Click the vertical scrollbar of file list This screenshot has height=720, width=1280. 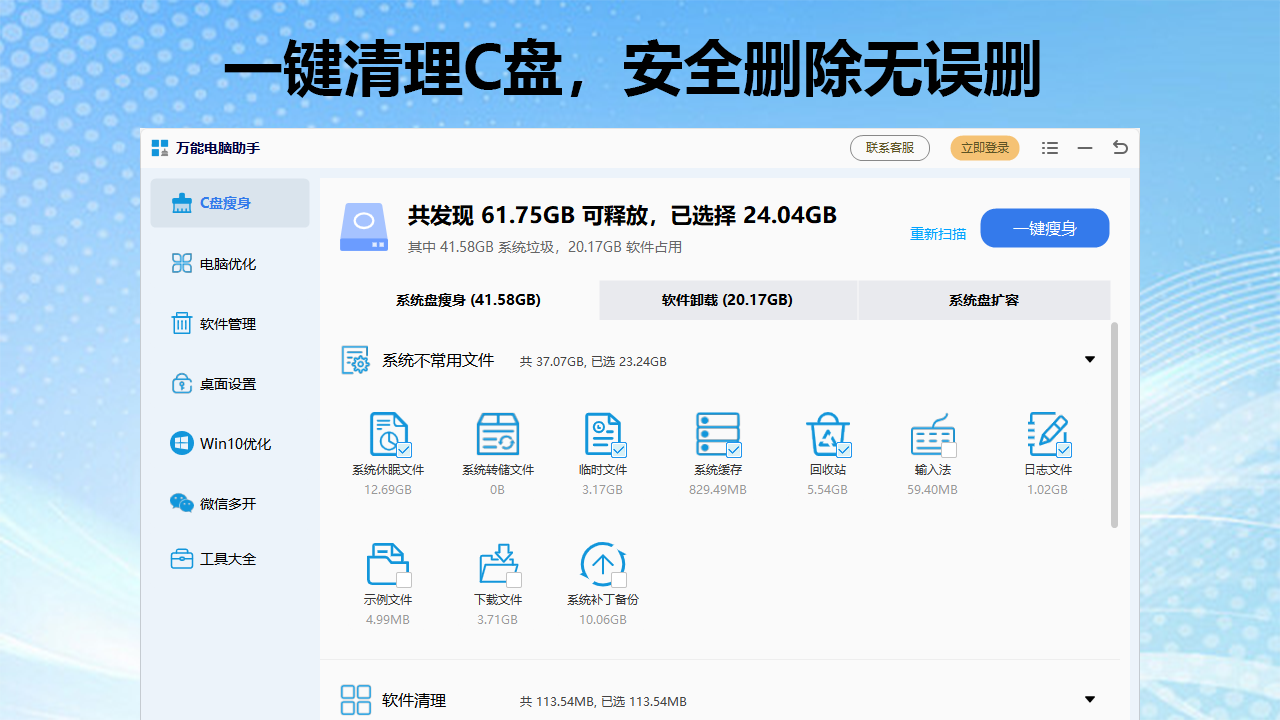coord(1115,425)
